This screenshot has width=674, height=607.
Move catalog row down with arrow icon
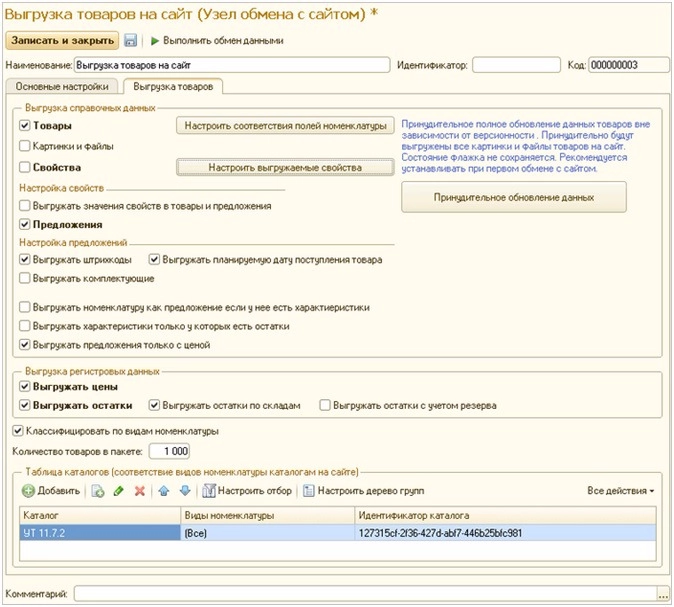184,491
